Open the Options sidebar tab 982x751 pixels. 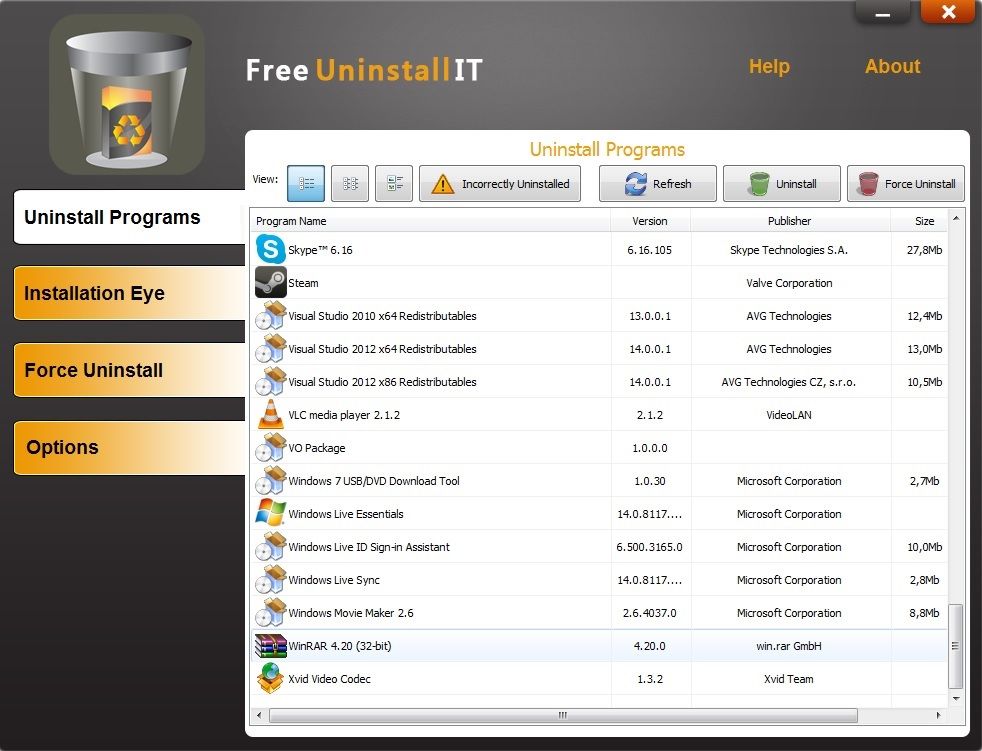130,447
